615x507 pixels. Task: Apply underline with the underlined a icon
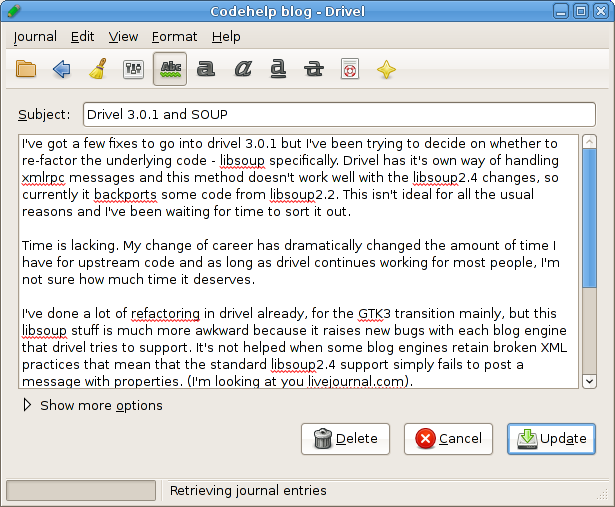(x=278, y=69)
